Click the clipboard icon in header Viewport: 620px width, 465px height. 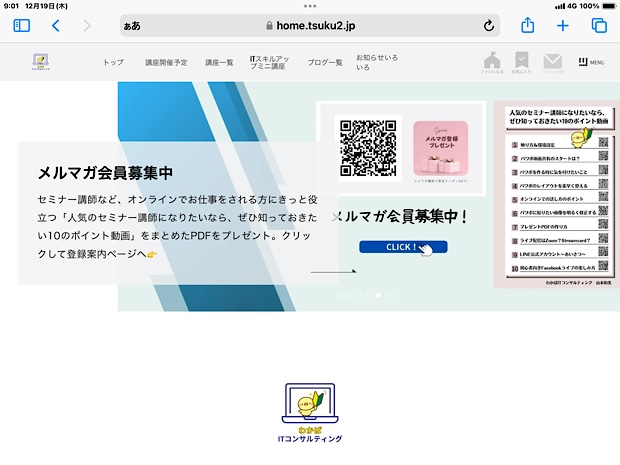click(x=522, y=62)
